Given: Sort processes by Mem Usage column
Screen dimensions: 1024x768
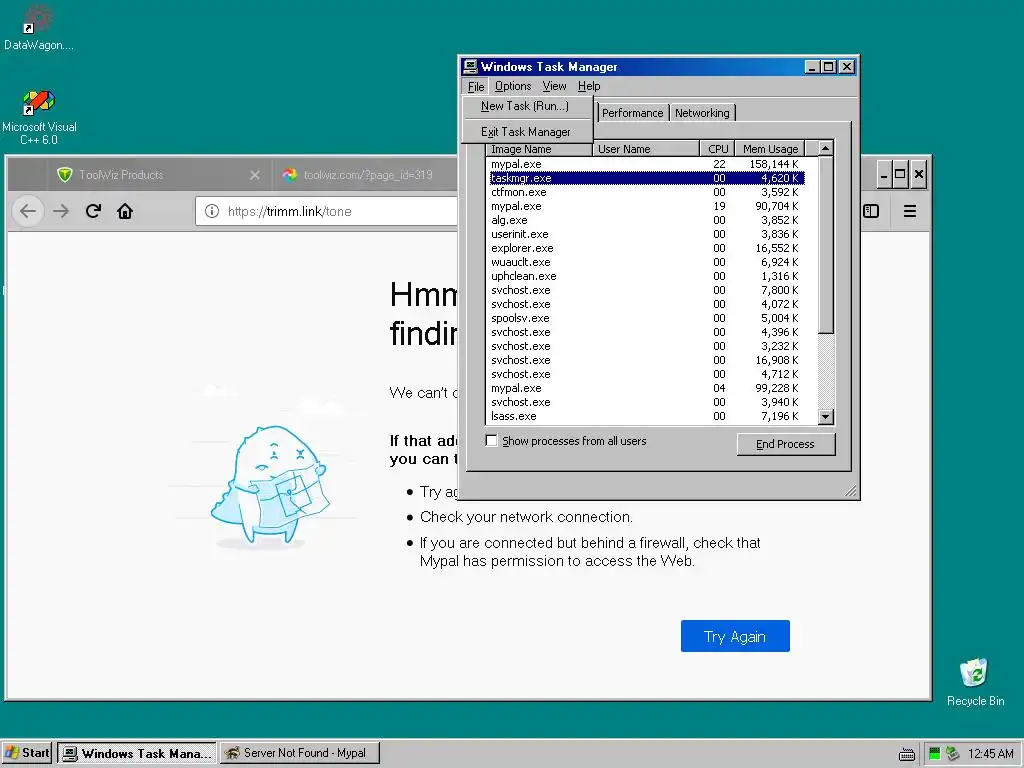Looking at the screenshot, I should tap(770, 149).
